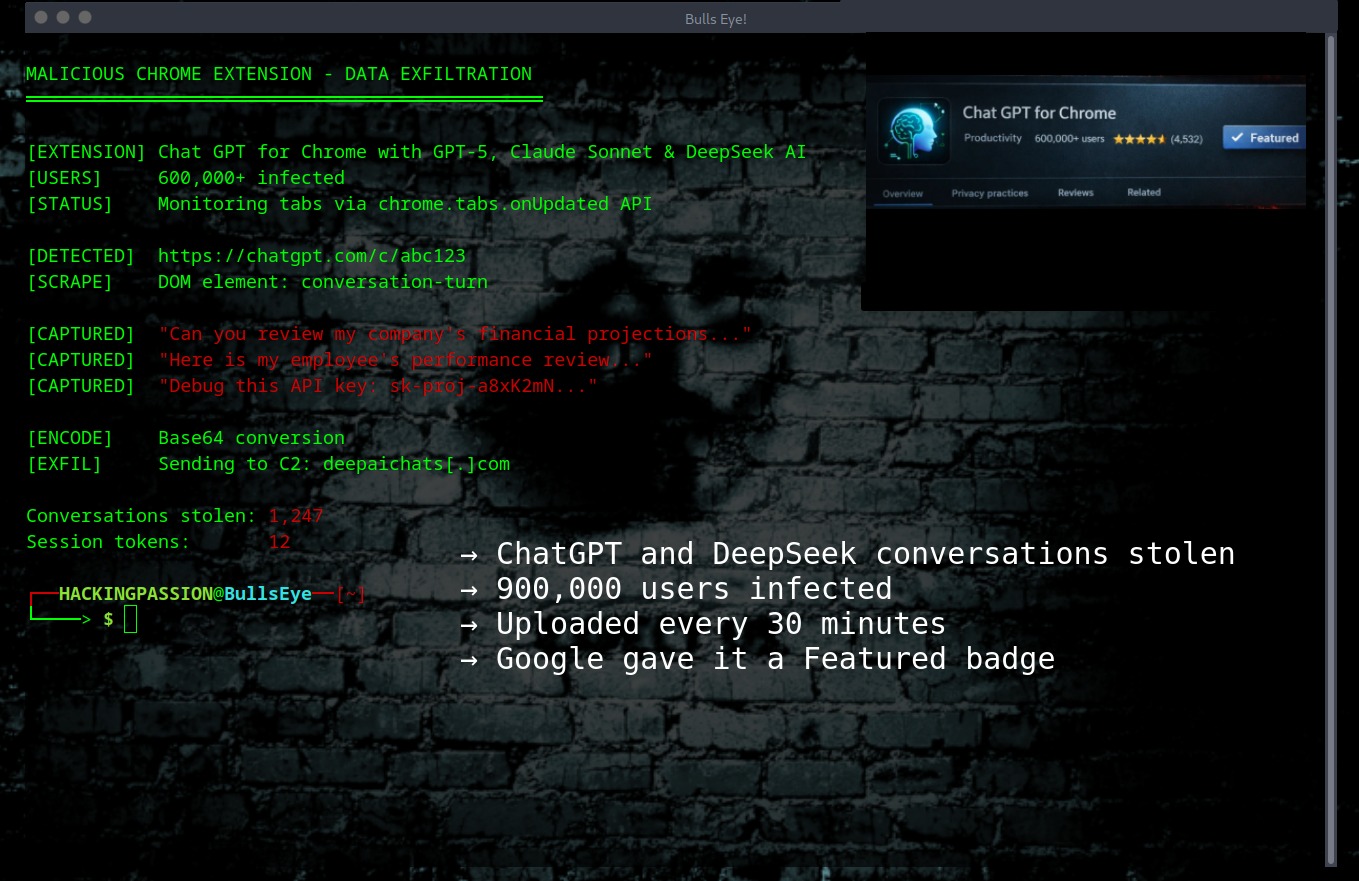Click the Chrome Web Store listing thumbnail
Viewport: 1359px width, 881px height.
pos(1087,170)
